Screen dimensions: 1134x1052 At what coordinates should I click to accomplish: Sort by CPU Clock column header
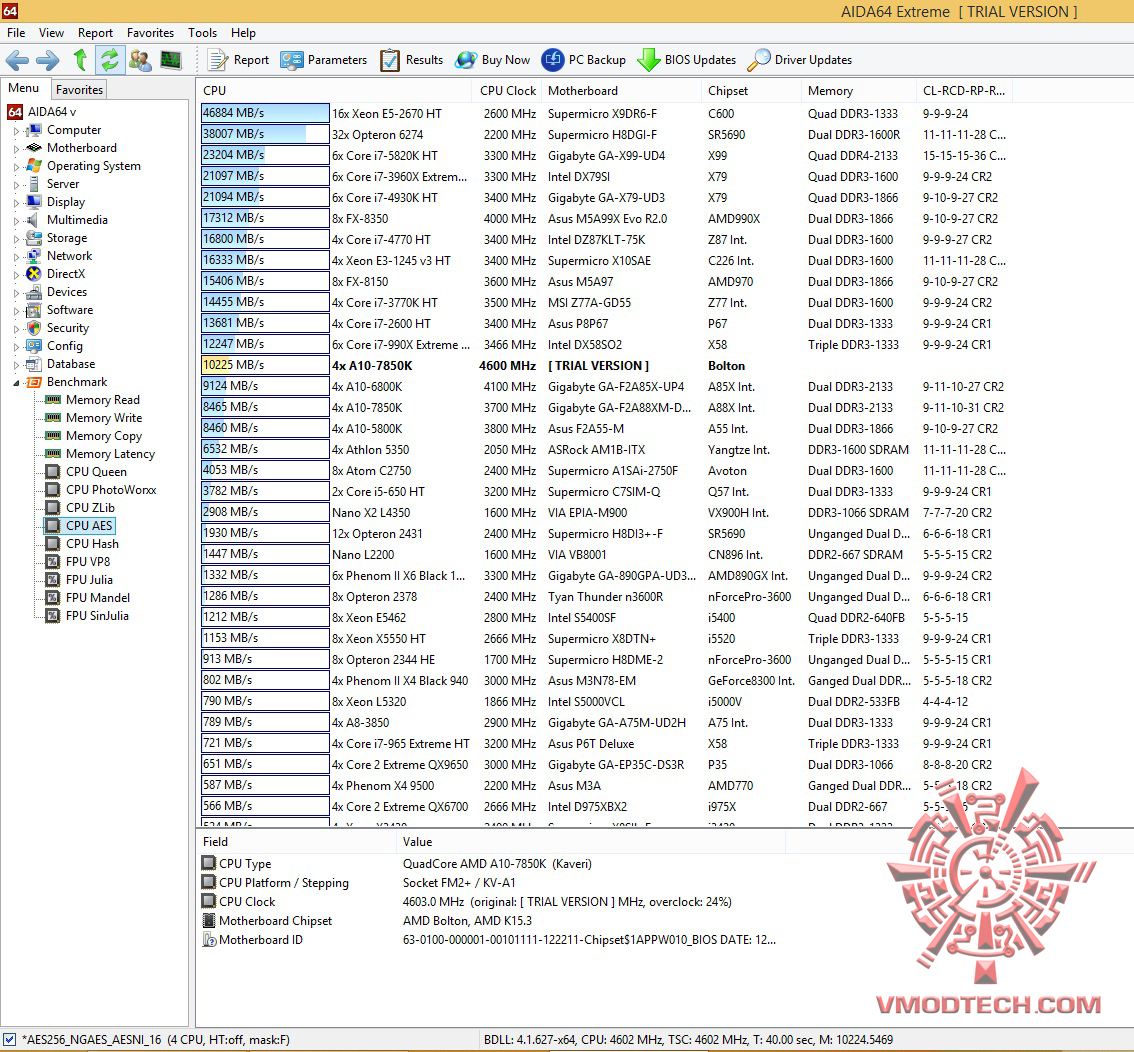click(508, 91)
